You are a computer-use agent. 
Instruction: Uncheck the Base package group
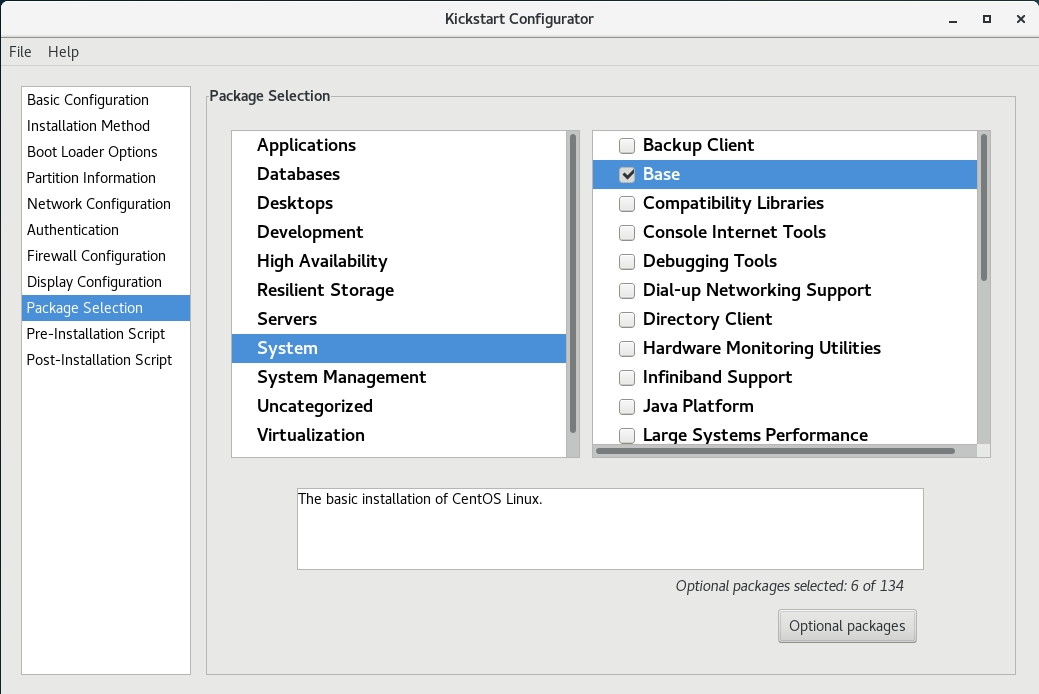tap(627, 175)
